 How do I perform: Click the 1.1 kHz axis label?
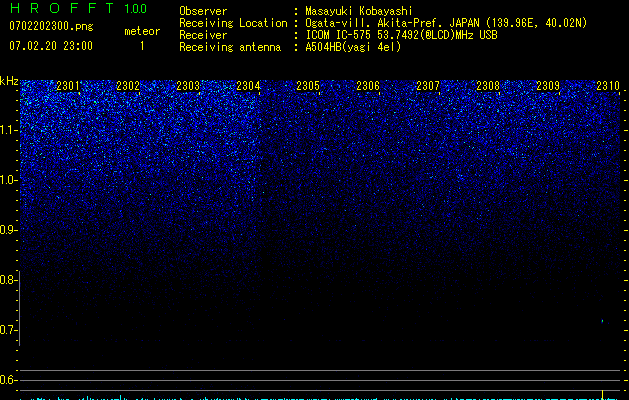(8, 130)
